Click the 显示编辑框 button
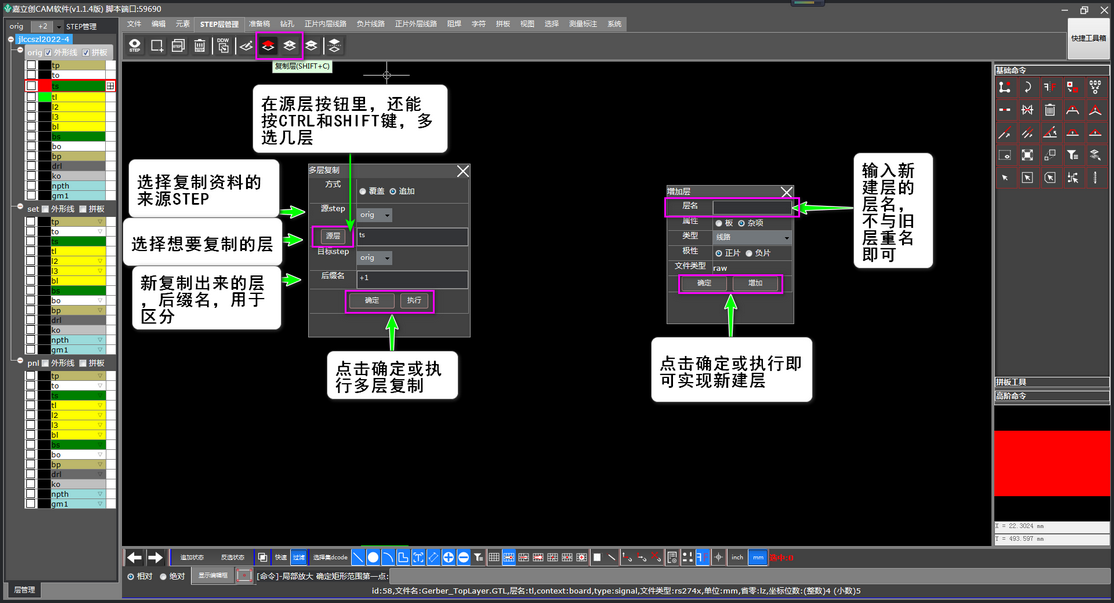This screenshot has height=603, width=1114. pos(213,575)
